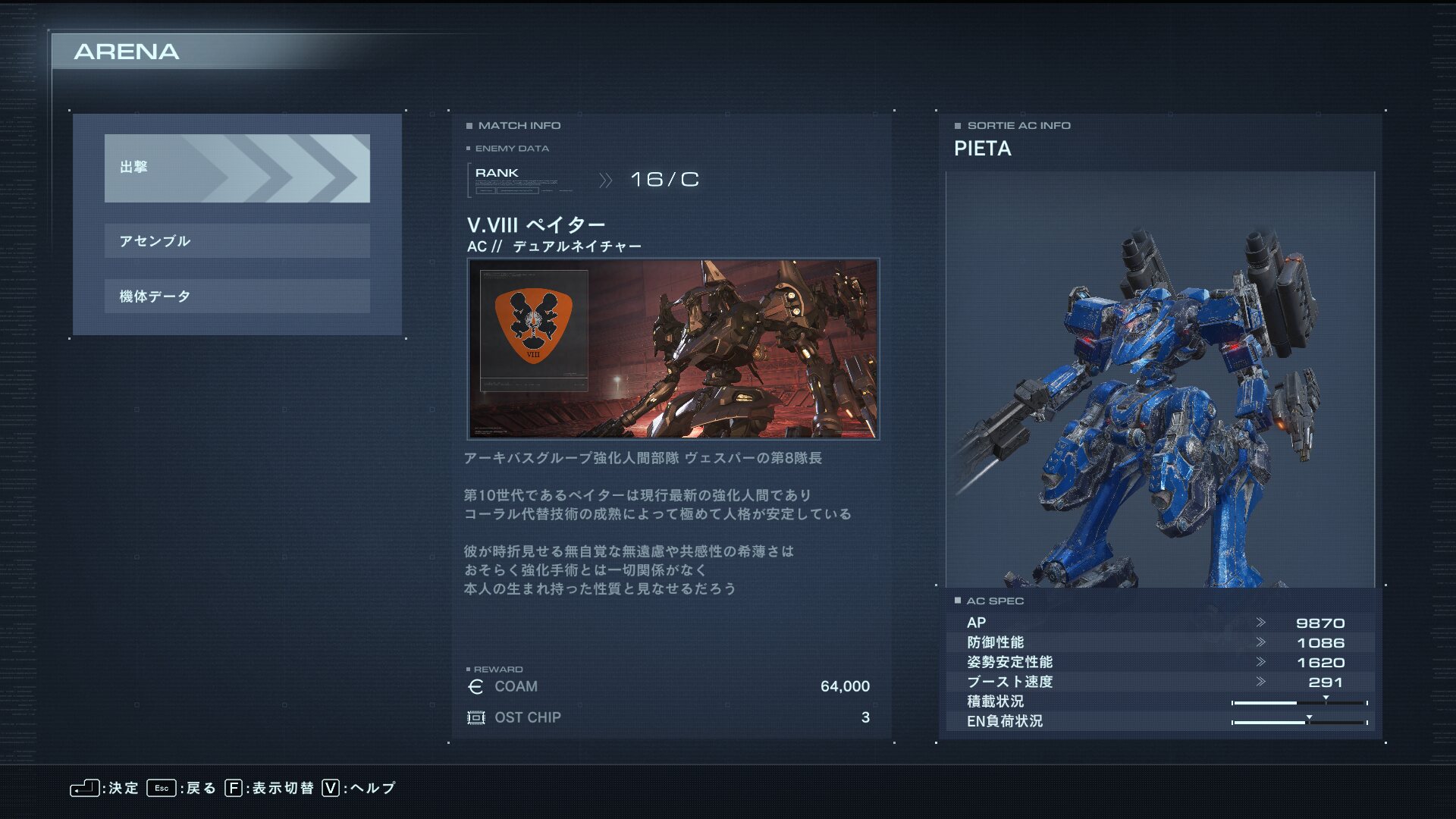Click the OST CHIP icon

pyautogui.click(x=475, y=717)
